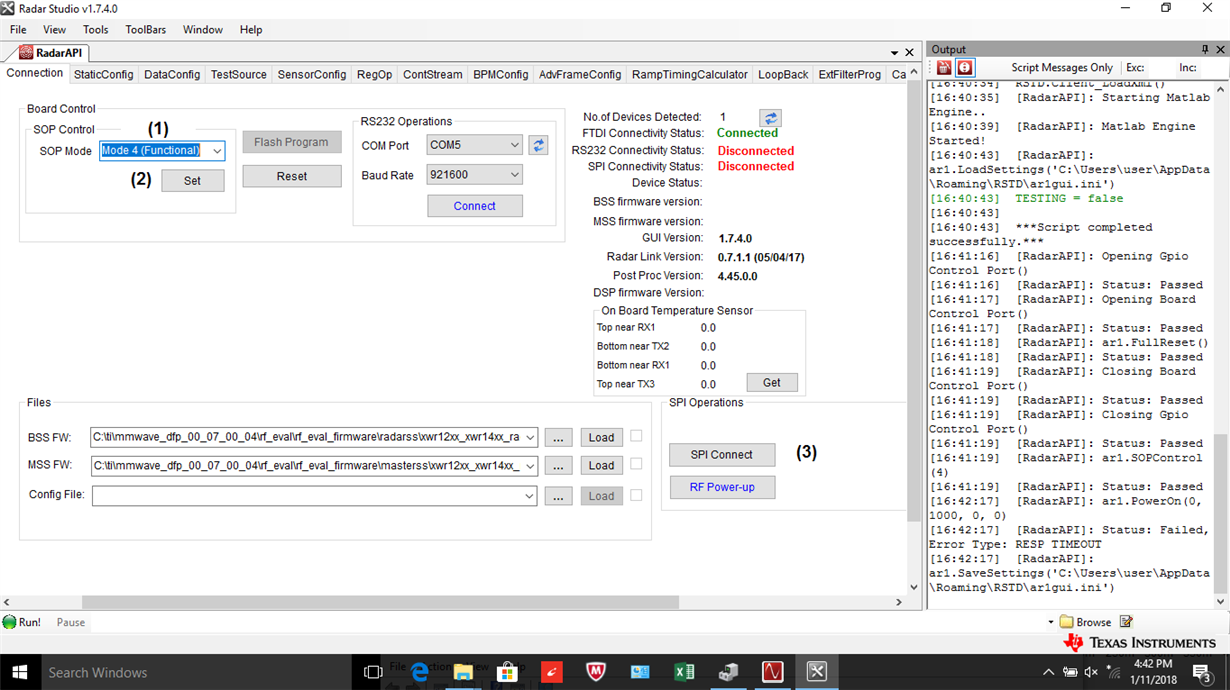Pin the Output panel
1230x690 pixels.
(x=1204, y=49)
